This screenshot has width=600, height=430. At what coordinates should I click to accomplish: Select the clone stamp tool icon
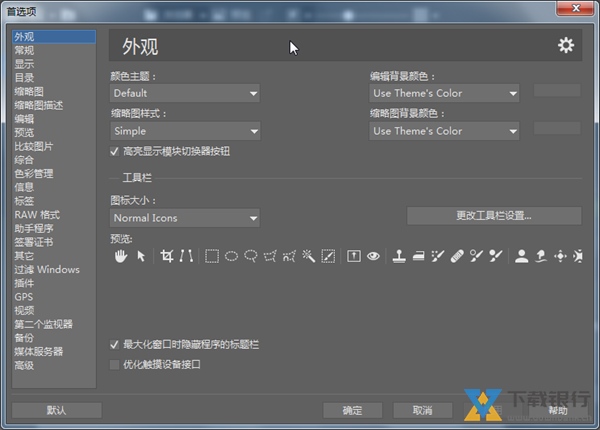(399, 256)
